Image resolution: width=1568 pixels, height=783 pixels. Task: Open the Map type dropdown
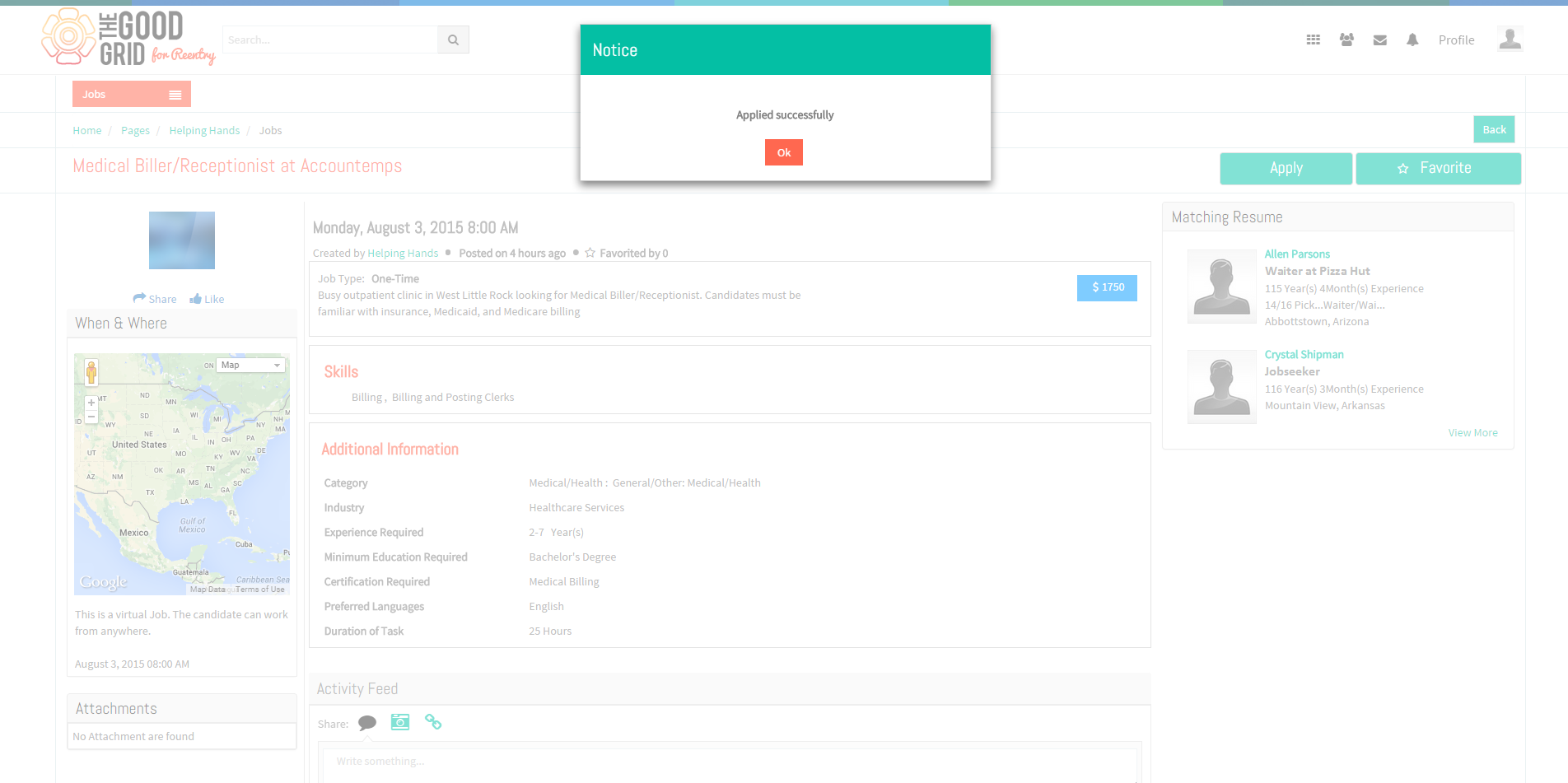[x=251, y=365]
